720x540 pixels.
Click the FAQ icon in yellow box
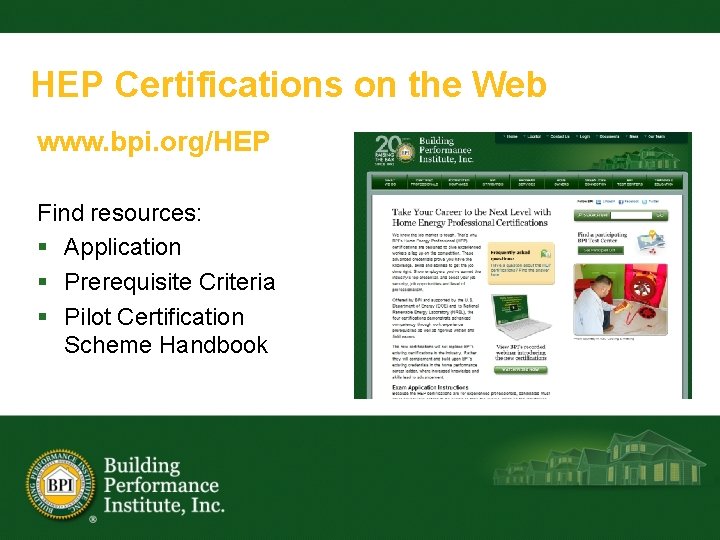(x=546, y=253)
